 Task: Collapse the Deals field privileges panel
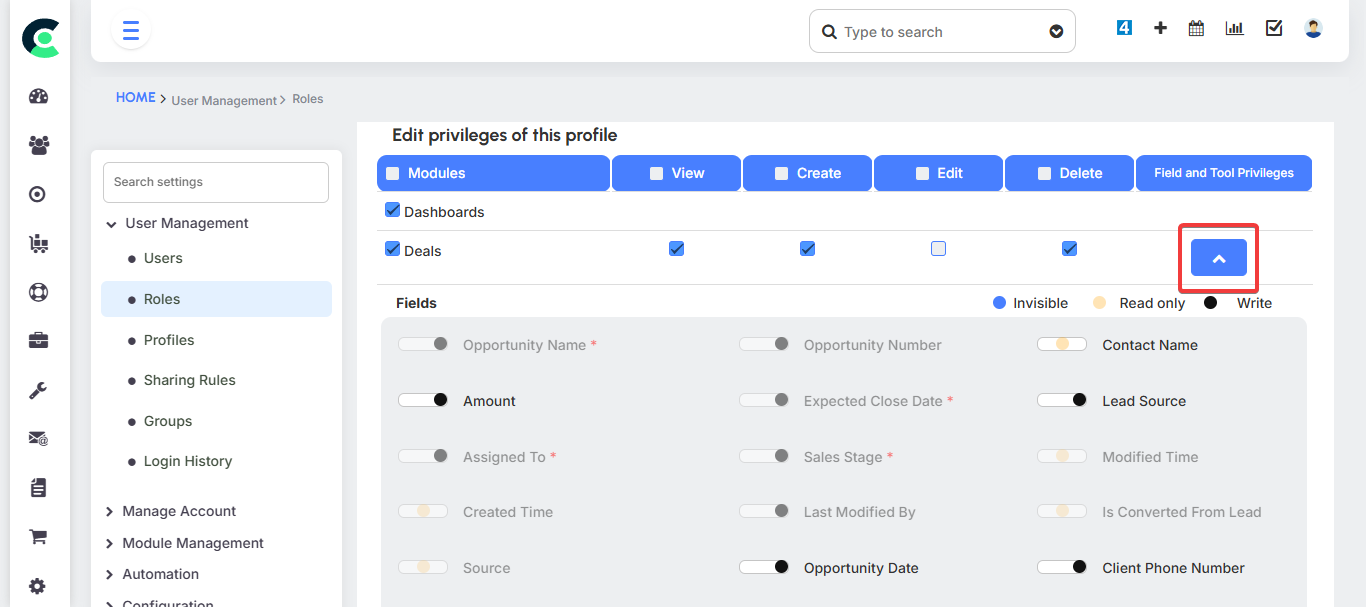click(x=1218, y=258)
